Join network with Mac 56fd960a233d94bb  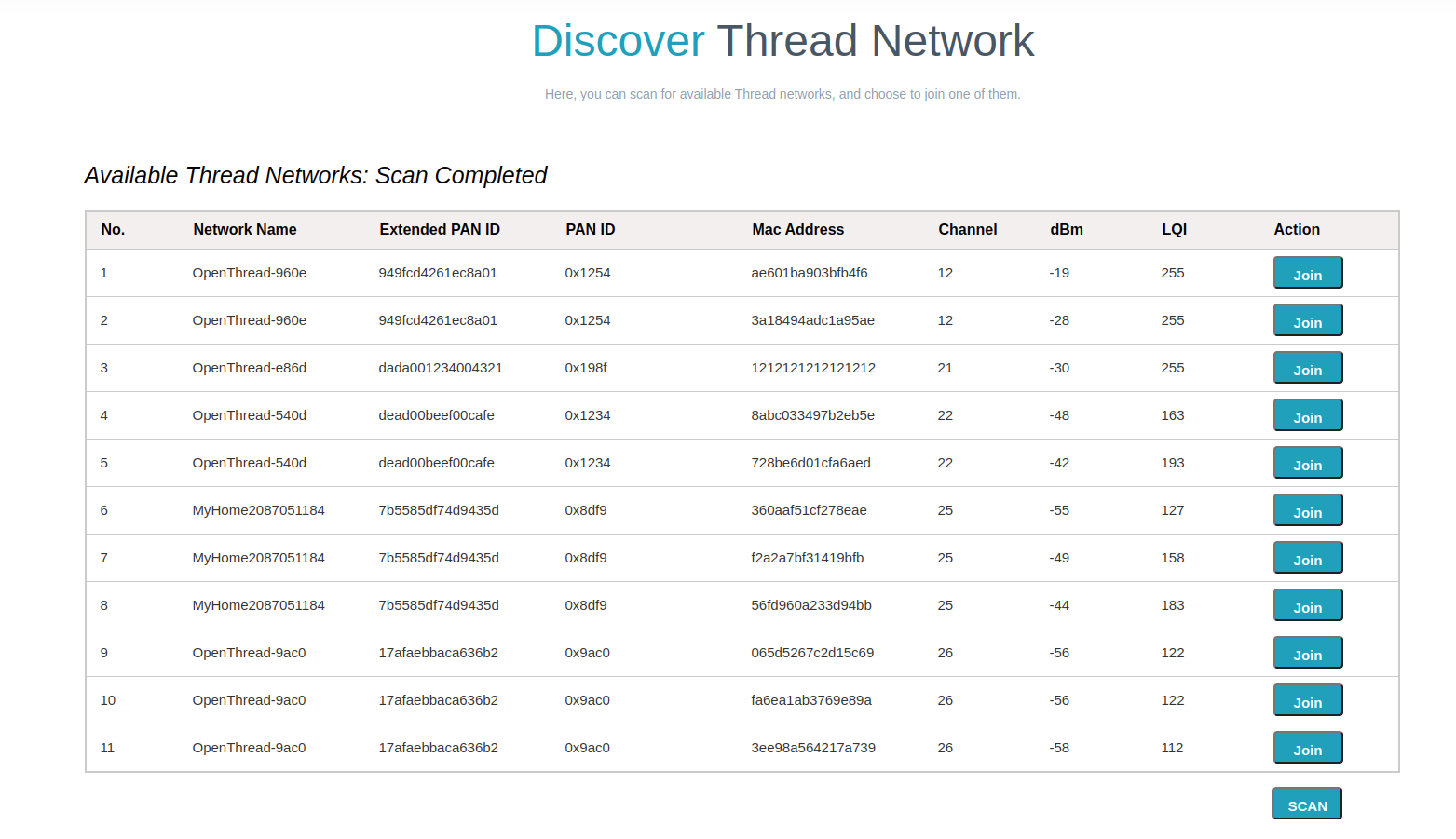click(1308, 605)
